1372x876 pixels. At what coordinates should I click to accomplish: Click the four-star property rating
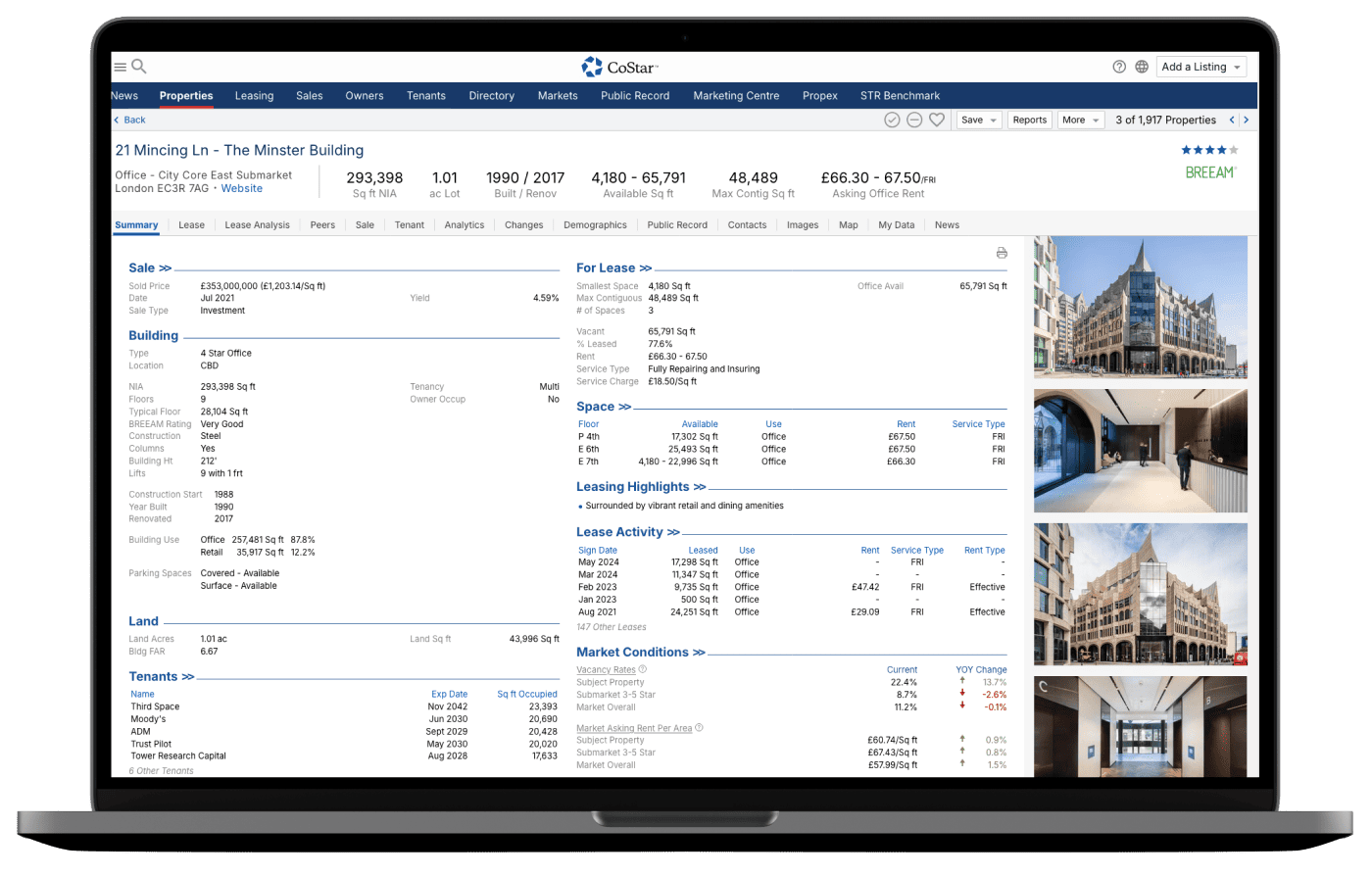(1209, 150)
